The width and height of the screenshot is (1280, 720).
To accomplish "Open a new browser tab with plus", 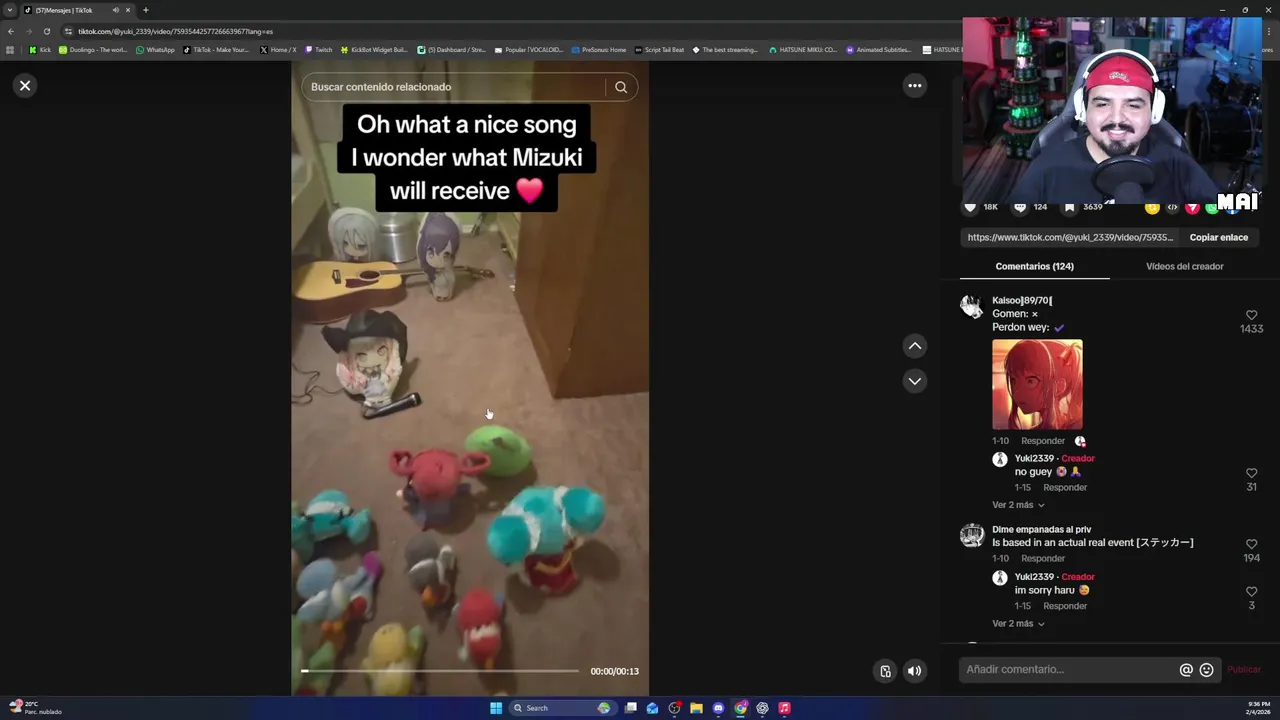I will [145, 10].
